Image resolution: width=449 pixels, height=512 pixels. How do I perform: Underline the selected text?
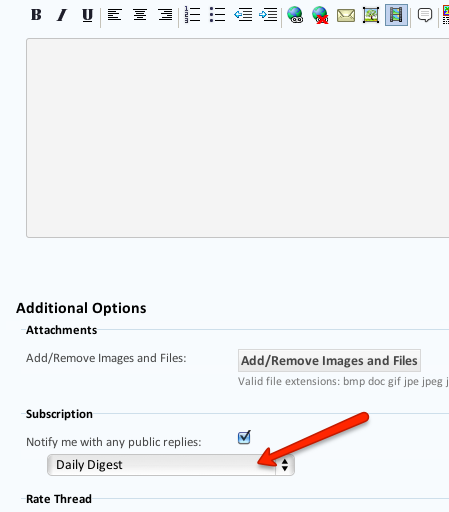[x=87, y=15]
